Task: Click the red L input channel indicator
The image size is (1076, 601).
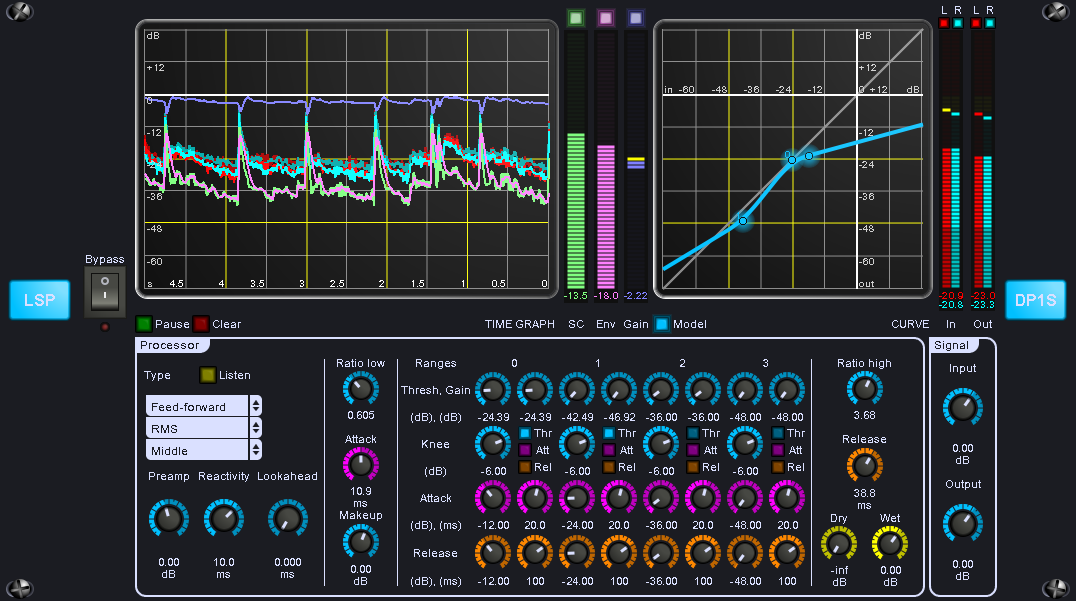Action: 945,22
